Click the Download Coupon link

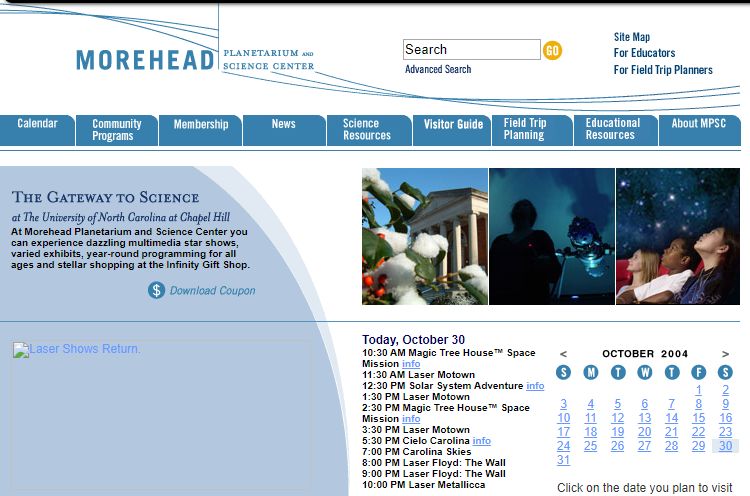(212, 291)
